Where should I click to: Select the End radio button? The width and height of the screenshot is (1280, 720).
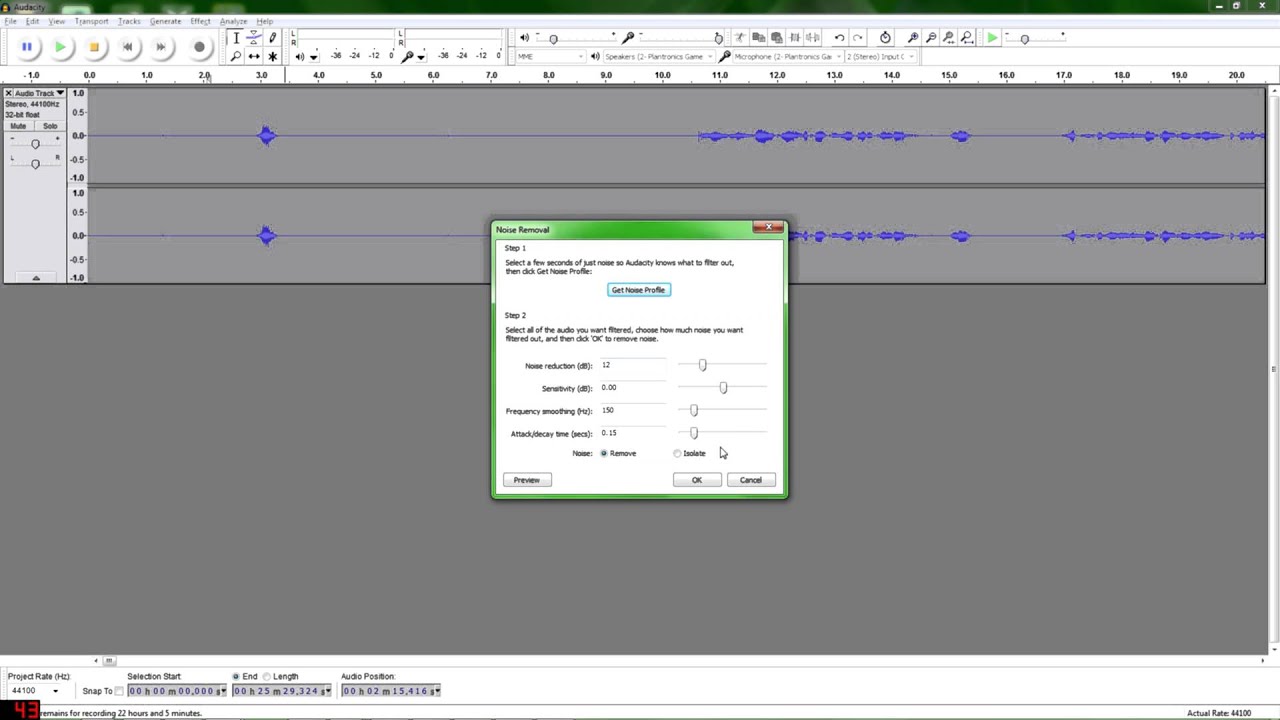(236, 677)
